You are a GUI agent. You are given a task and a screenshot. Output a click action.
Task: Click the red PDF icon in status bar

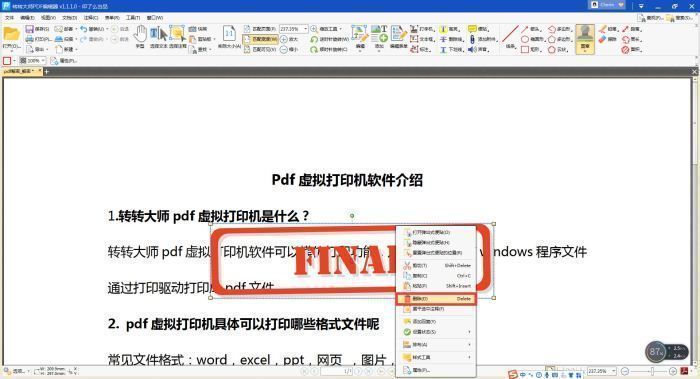click(684, 371)
